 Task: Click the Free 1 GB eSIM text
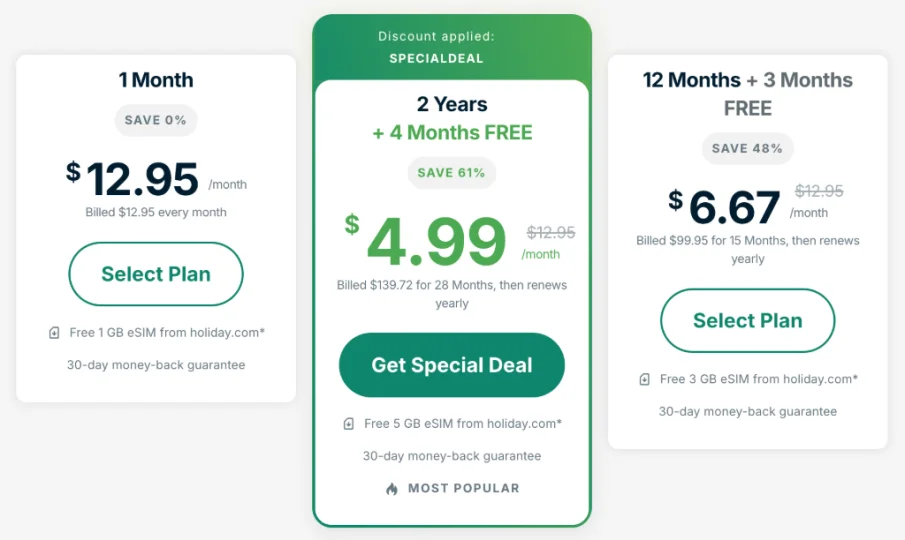click(167, 332)
